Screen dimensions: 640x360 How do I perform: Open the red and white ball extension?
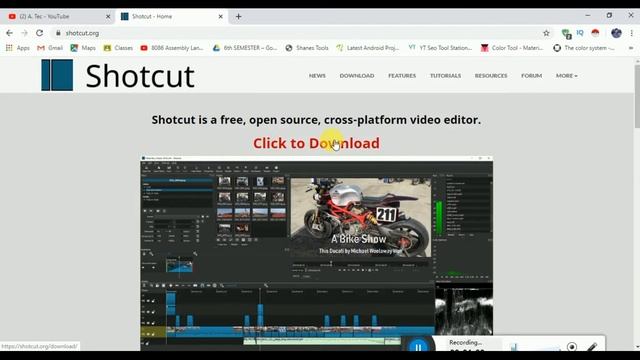coord(595,33)
